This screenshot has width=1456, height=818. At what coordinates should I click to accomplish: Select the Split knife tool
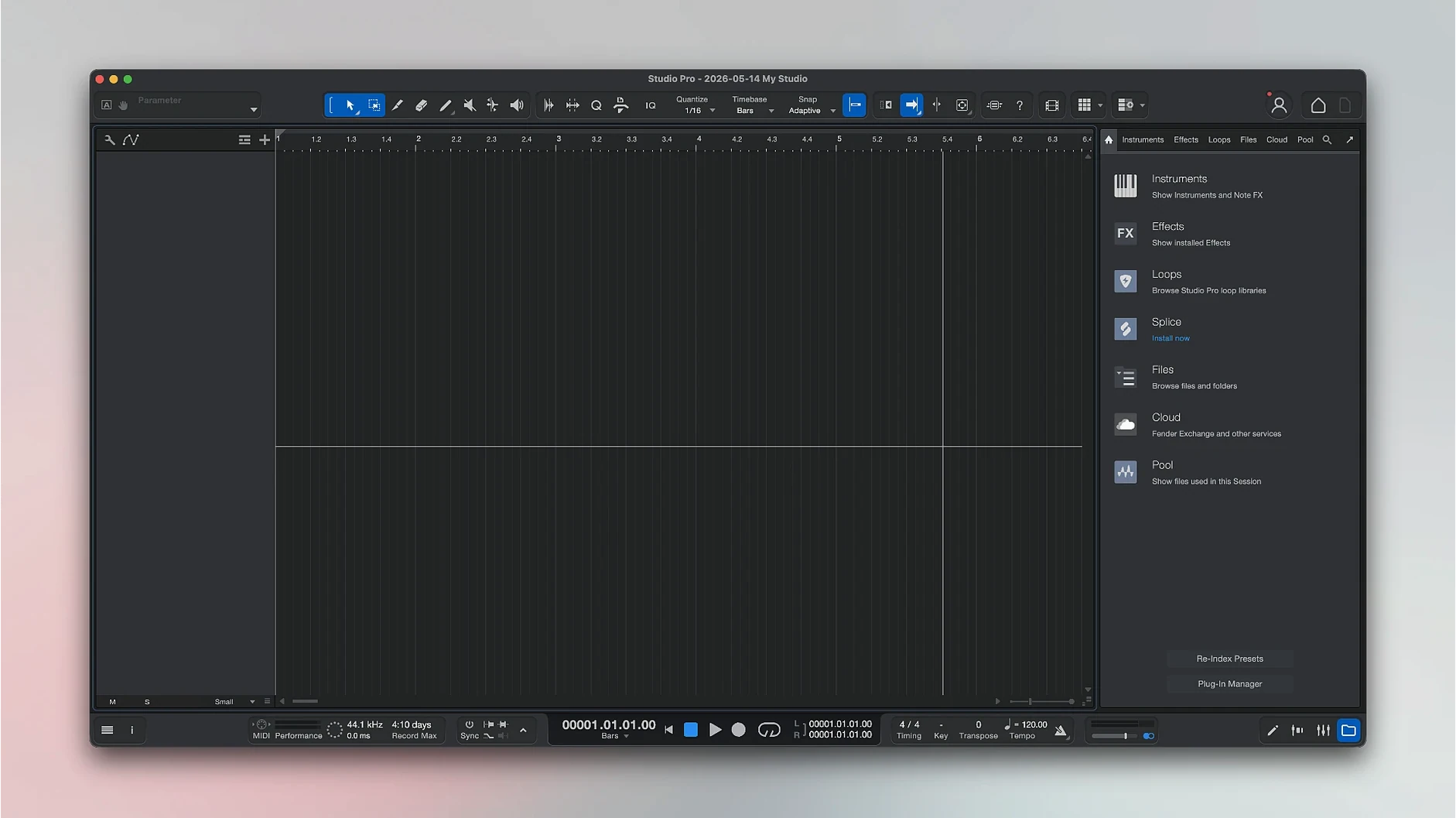coord(398,105)
